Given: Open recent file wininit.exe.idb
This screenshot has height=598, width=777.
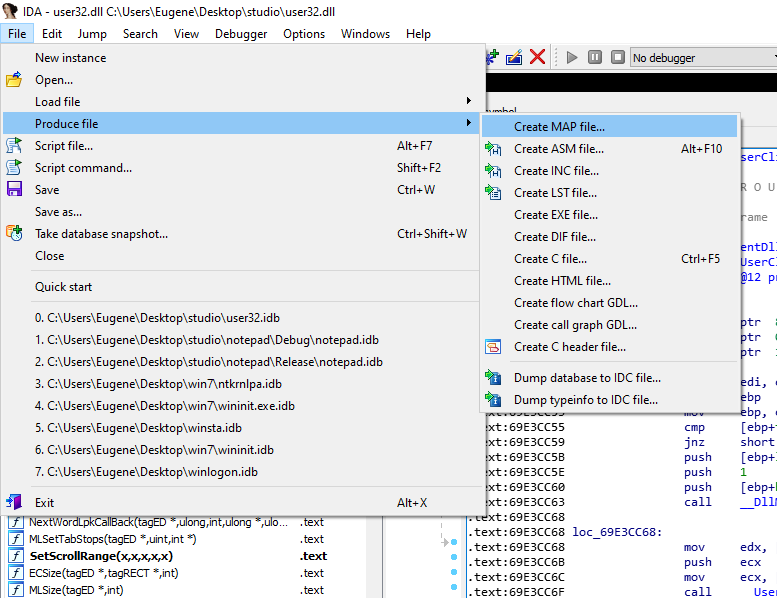Looking at the screenshot, I should (x=241, y=406).
